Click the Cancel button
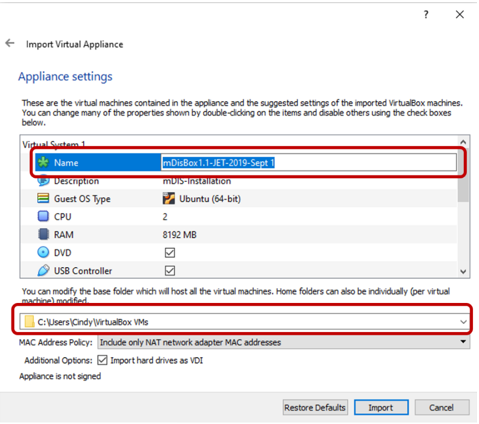 (x=442, y=407)
